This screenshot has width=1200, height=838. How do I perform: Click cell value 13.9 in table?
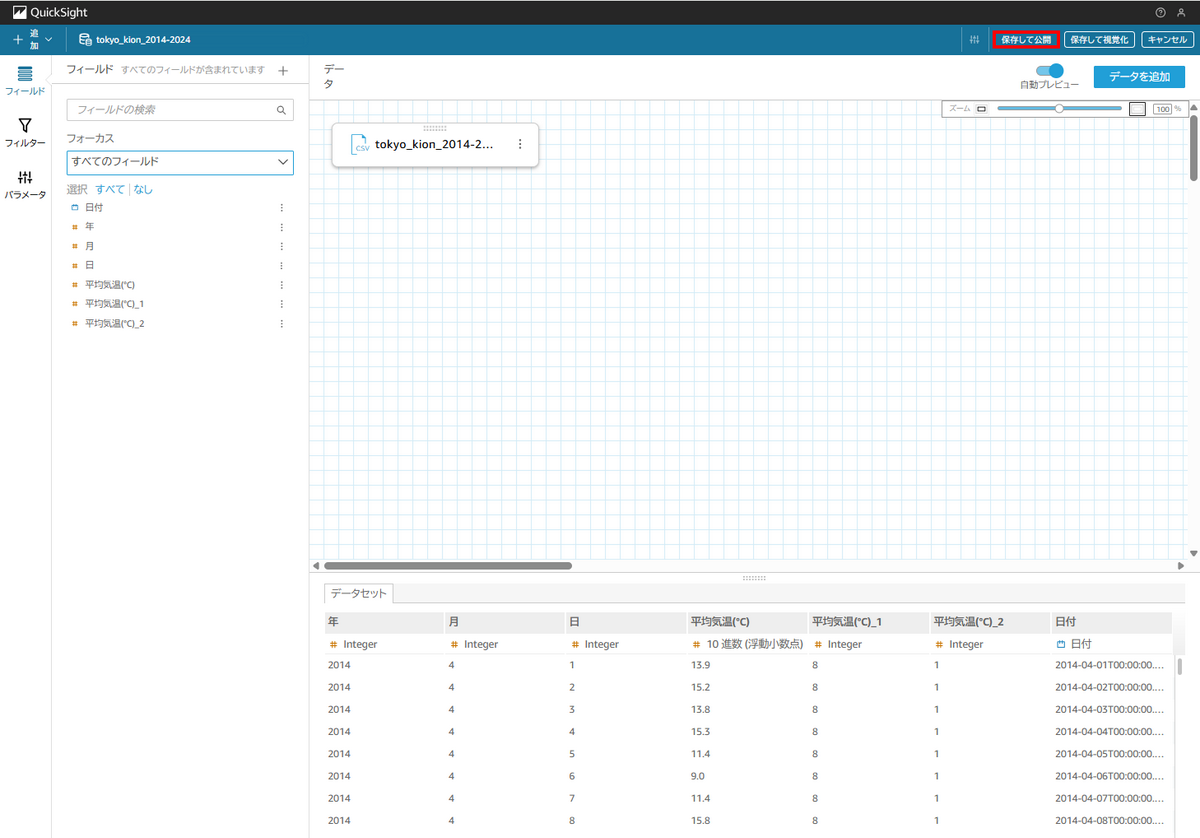click(x=701, y=665)
